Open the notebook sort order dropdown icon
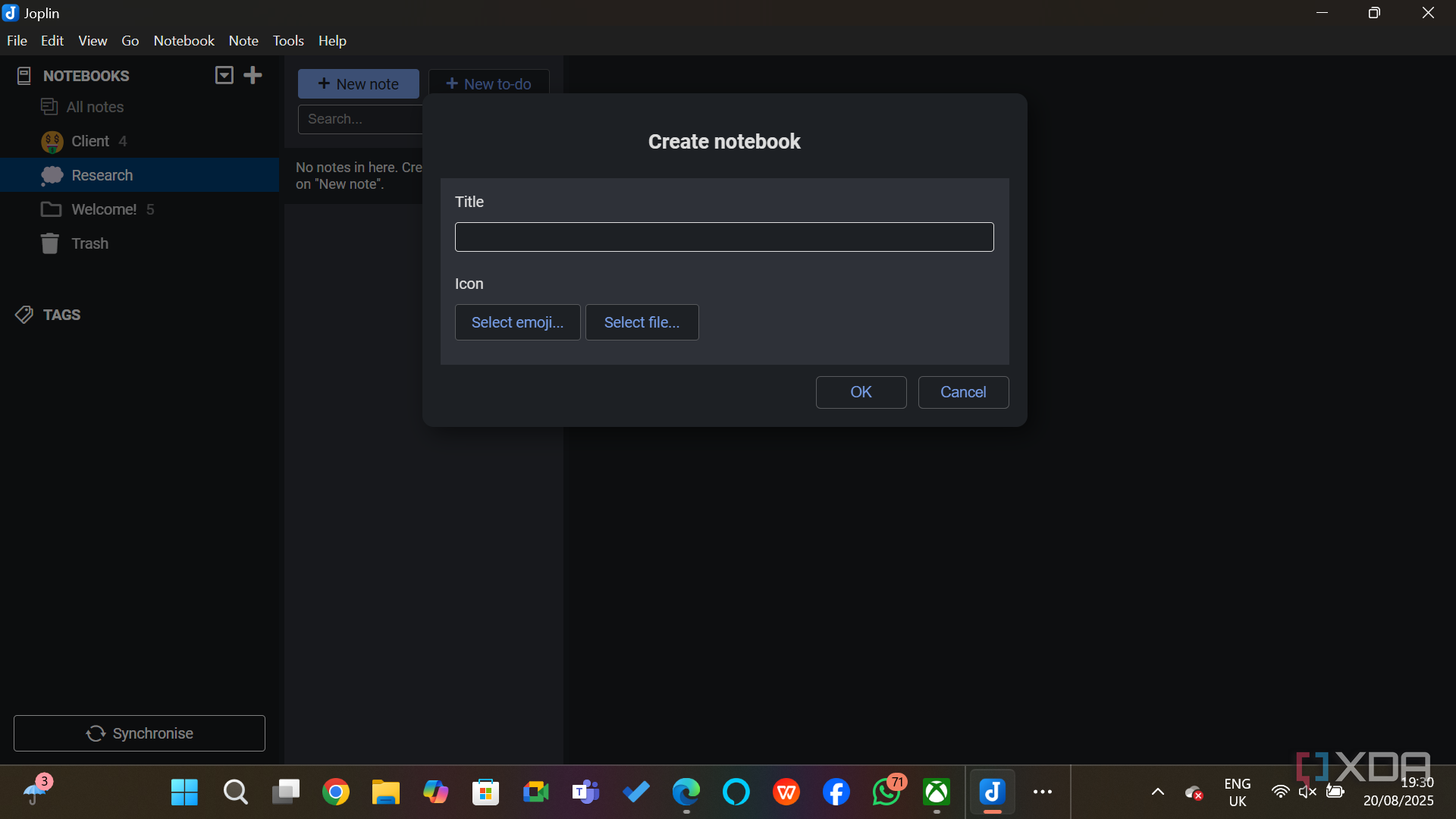 (x=224, y=75)
